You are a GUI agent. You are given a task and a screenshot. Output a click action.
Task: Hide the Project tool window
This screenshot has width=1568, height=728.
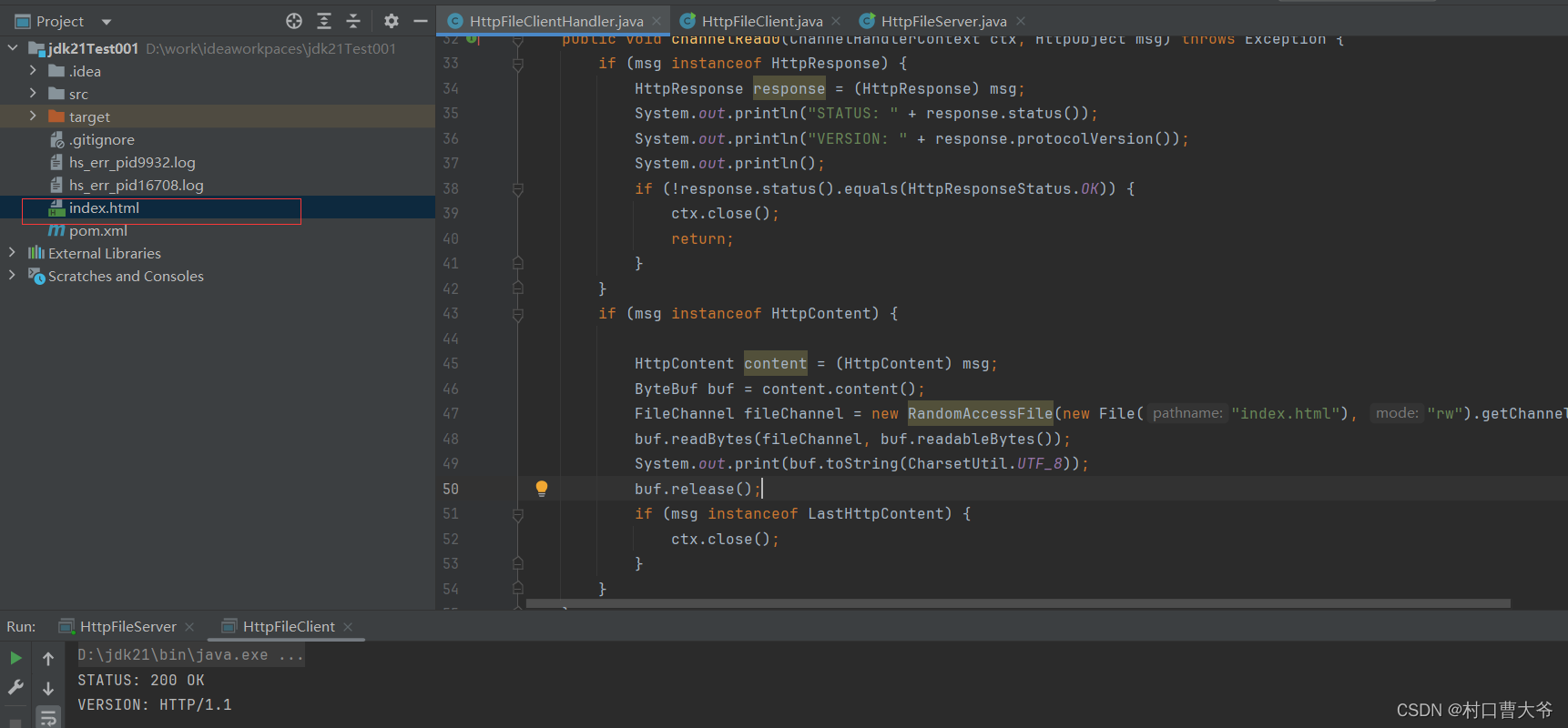coord(420,21)
